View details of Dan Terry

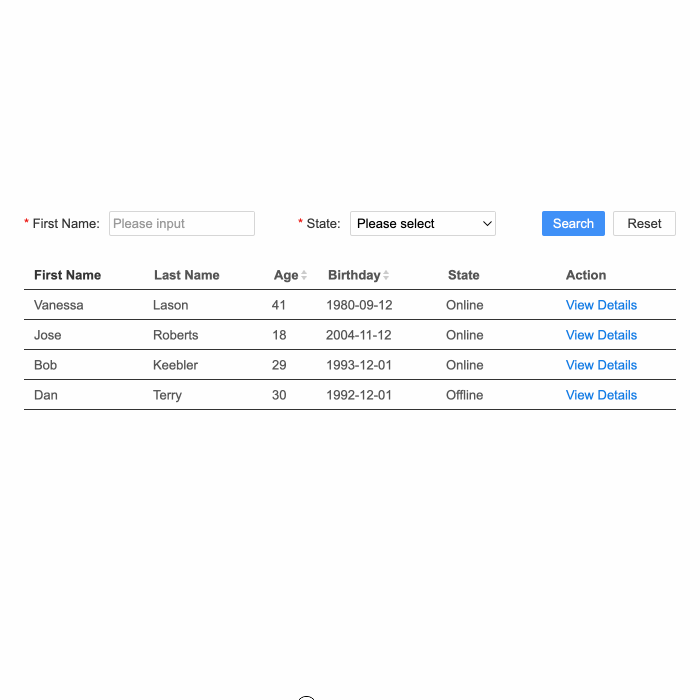click(601, 395)
